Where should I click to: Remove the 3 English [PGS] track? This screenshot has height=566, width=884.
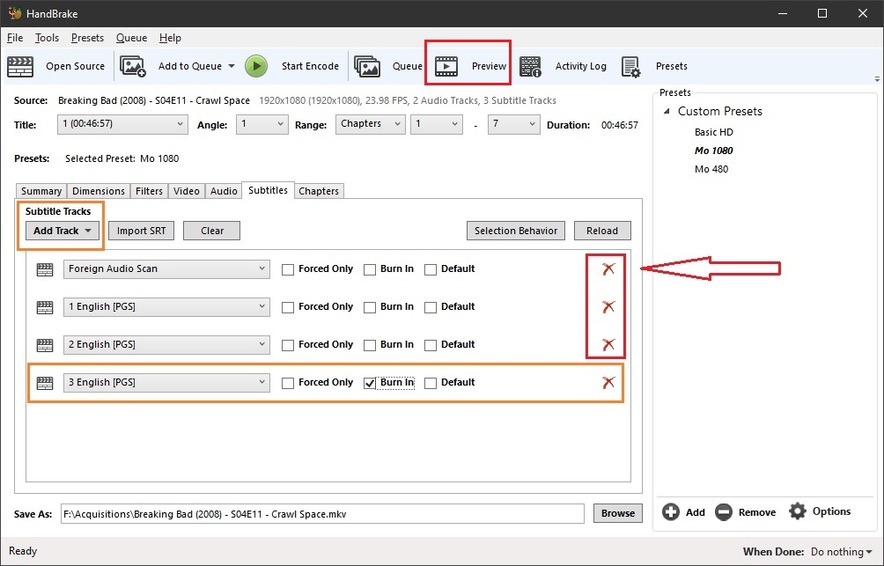(x=608, y=382)
